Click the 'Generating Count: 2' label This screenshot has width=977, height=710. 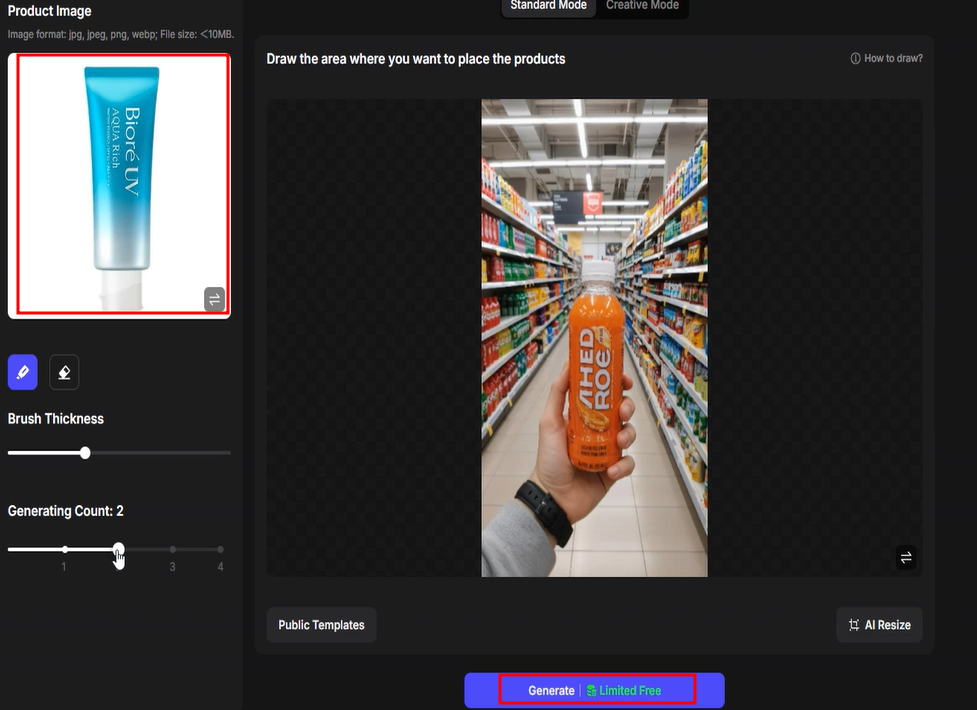coord(65,511)
